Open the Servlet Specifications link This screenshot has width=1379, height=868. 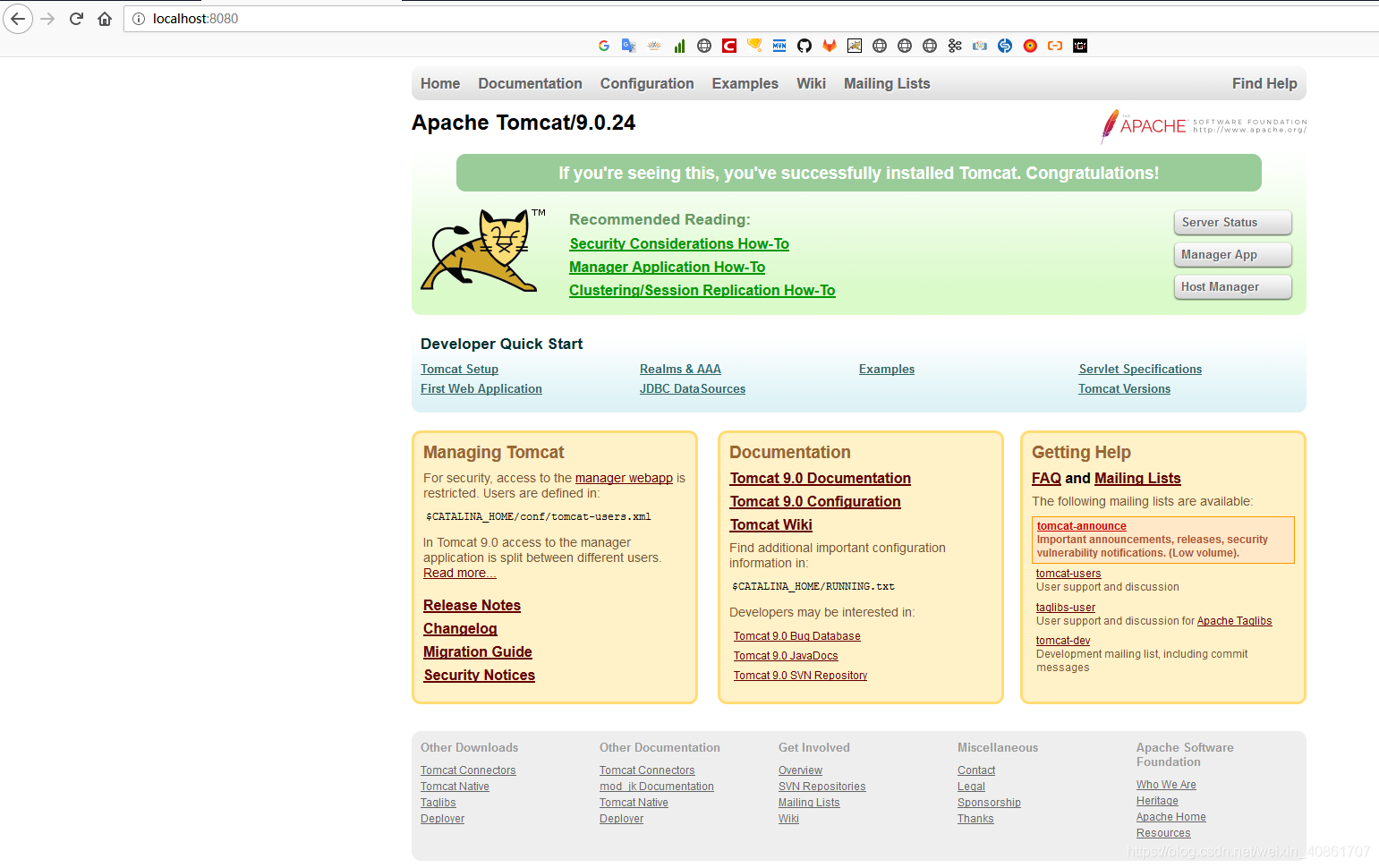point(1140,369)
